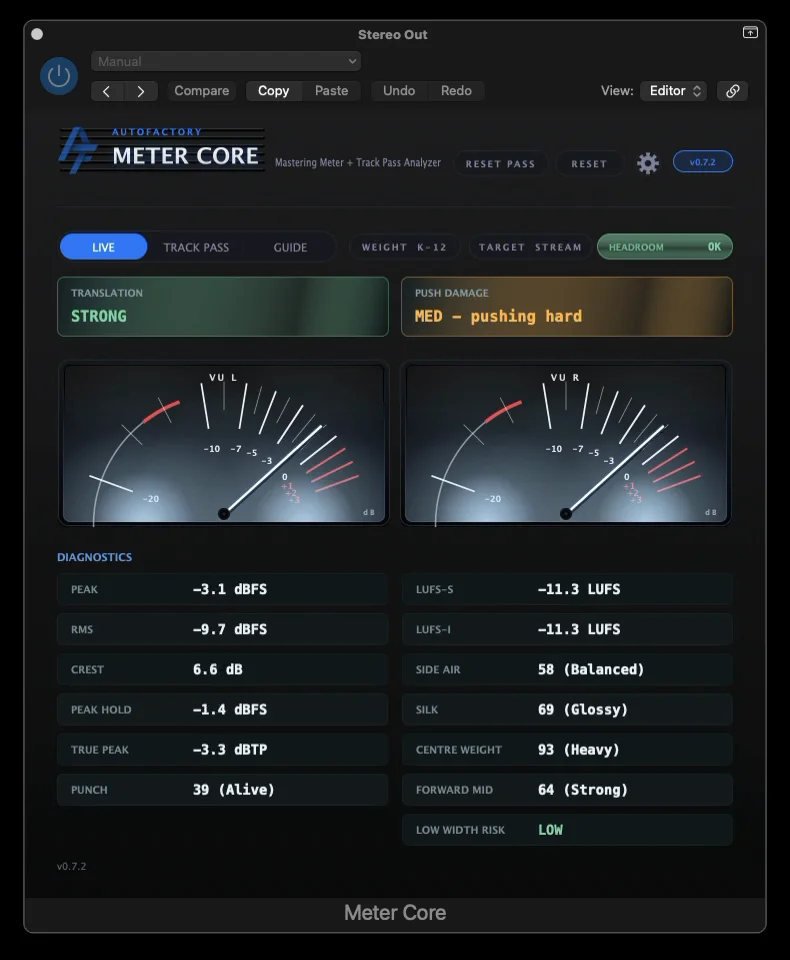
Task: Click the LOW WIDTH RISK LOW row
Action: [567, 830]
